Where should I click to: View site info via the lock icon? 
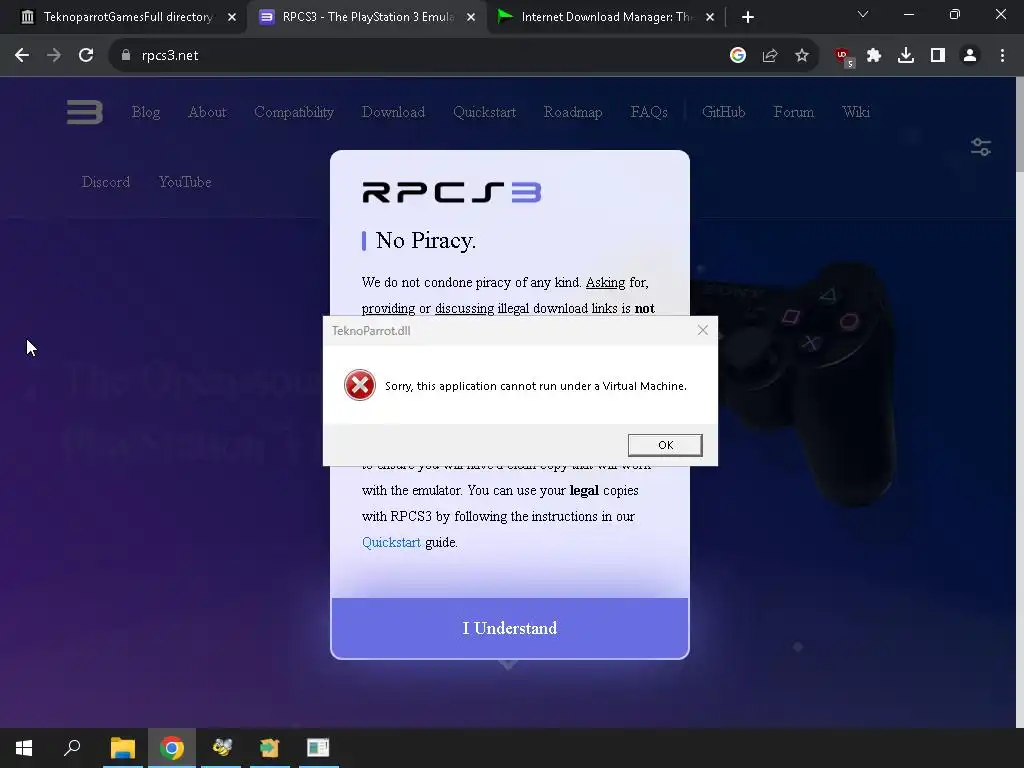pyautogui.click(x=126, y=56)
